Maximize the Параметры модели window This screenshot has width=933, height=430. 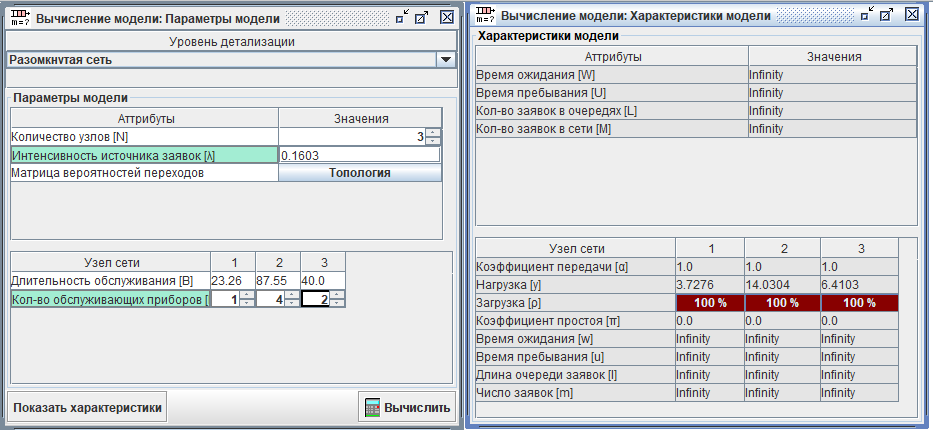pos(422,18)
